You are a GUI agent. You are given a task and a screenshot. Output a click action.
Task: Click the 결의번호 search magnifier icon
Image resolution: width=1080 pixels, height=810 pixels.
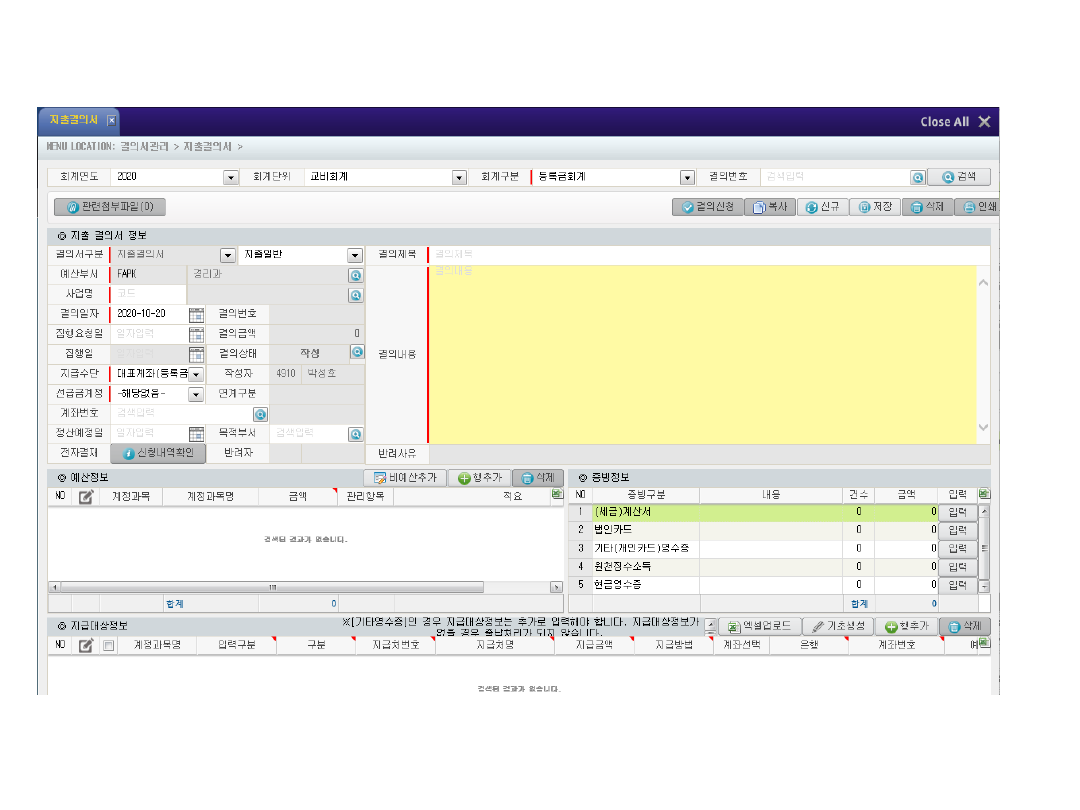[917, 177]
